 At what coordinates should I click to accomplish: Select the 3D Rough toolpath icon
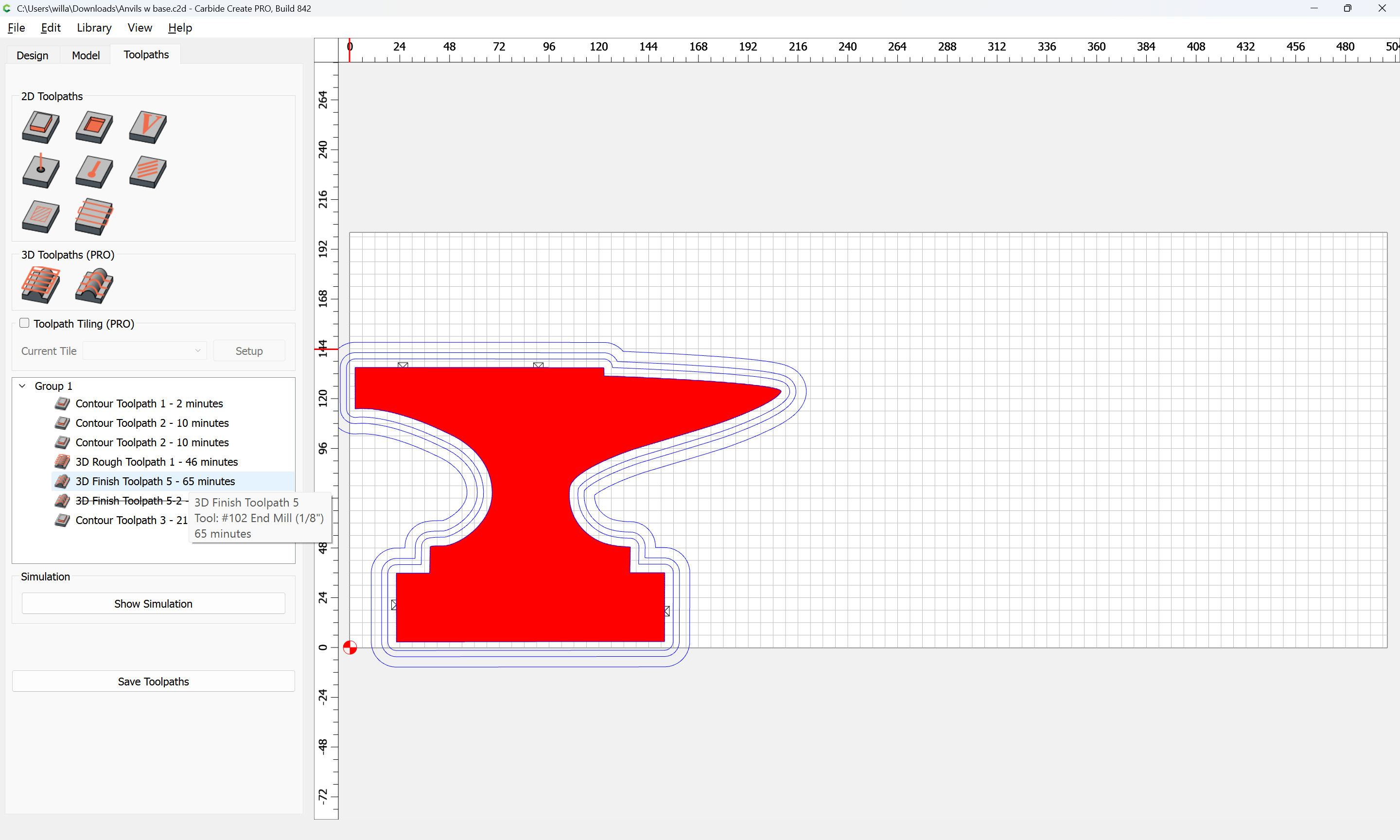coord(40,285)
